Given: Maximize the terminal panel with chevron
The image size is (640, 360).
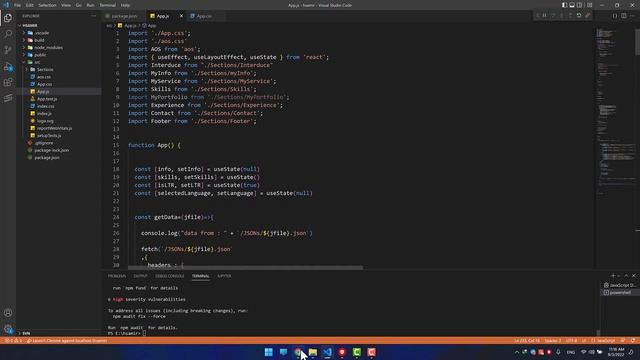Looking at the screenshot, I should [x=626, y=276].
